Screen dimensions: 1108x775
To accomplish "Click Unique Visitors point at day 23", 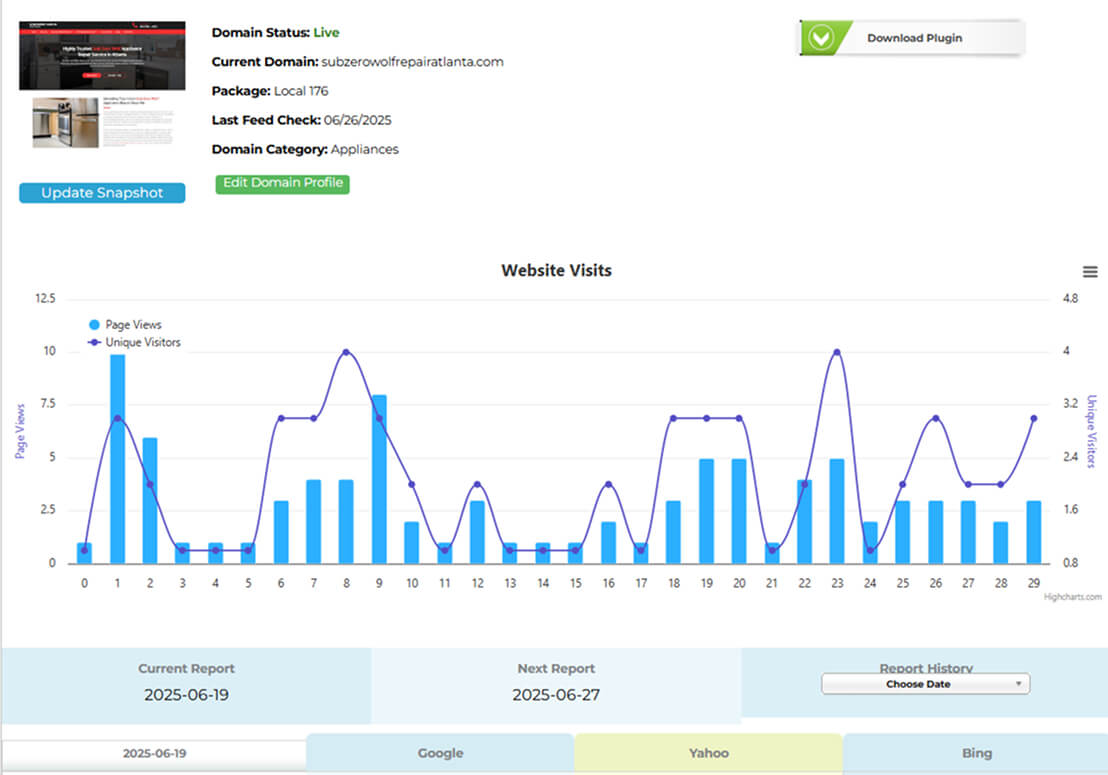I will click(x=837, y=352).
